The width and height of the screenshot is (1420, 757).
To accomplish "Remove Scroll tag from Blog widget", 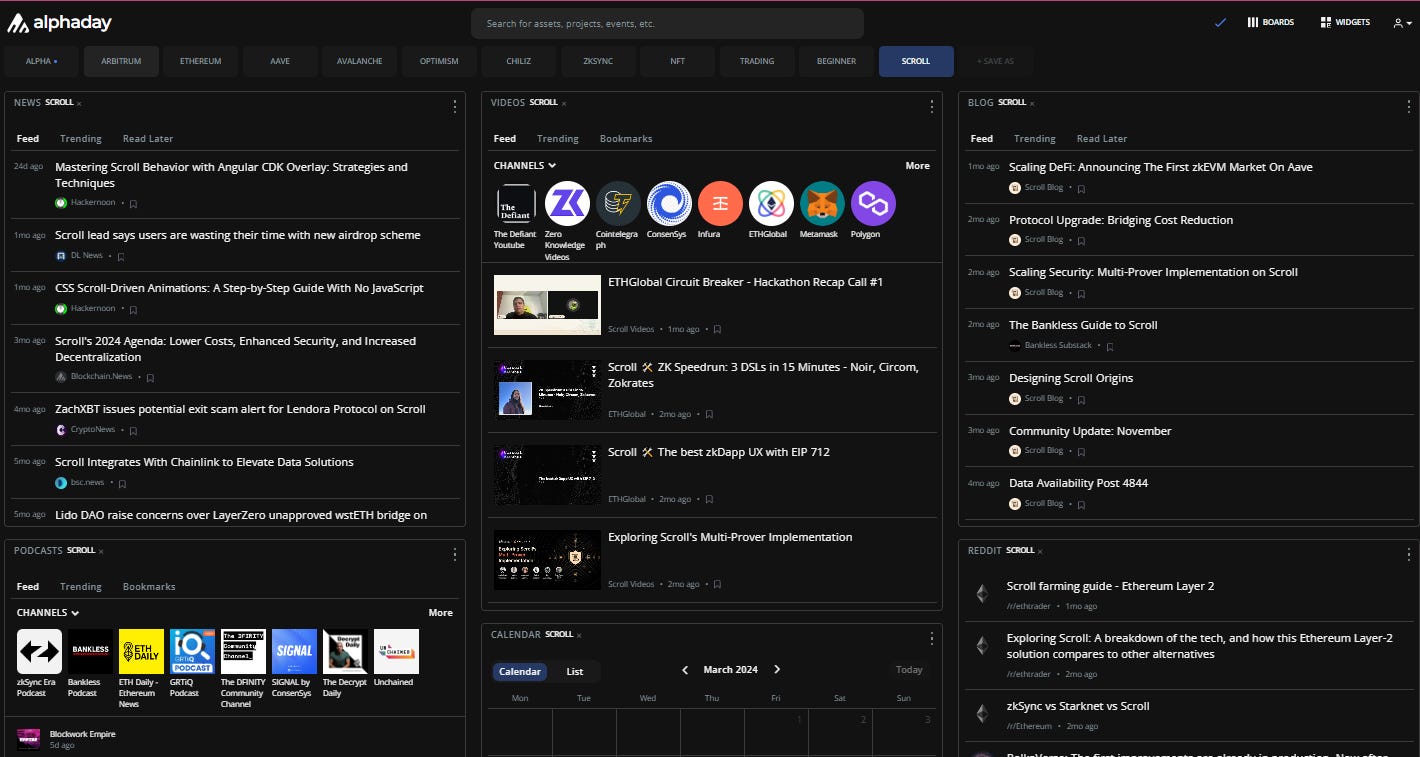I will coord(1033,103).
